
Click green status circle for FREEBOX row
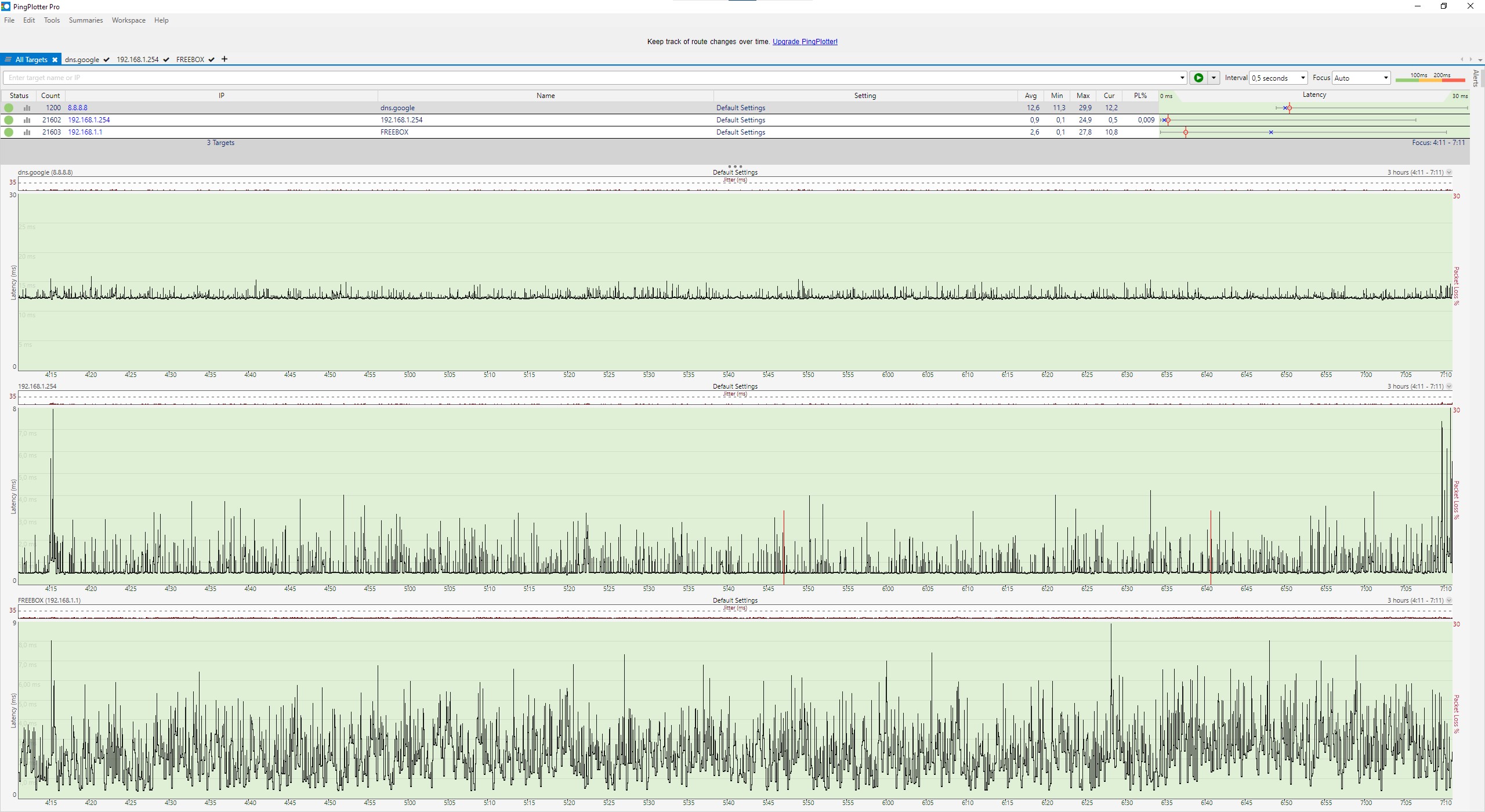(x=9, y=132)
